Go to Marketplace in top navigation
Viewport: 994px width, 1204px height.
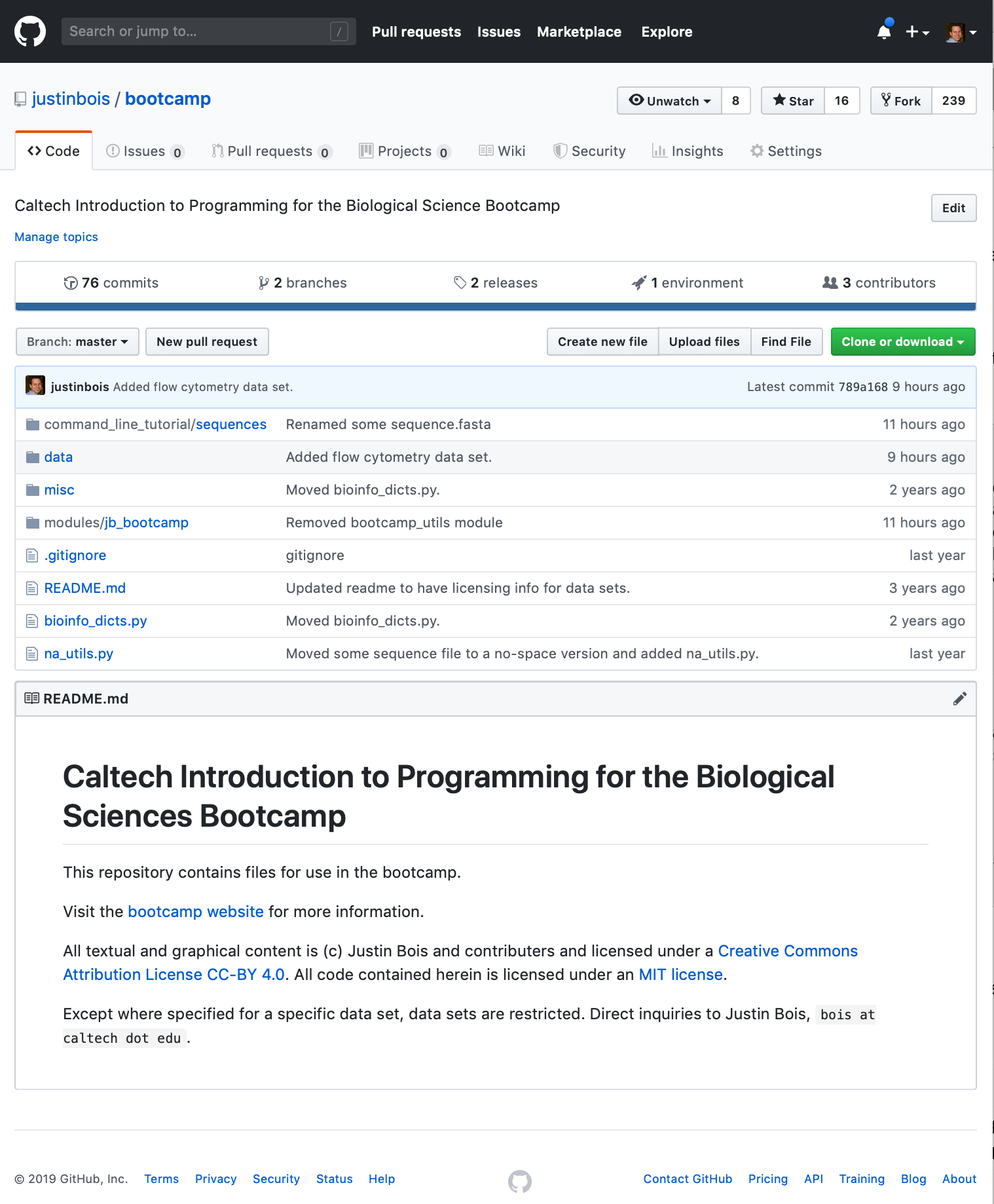(579, 31)
